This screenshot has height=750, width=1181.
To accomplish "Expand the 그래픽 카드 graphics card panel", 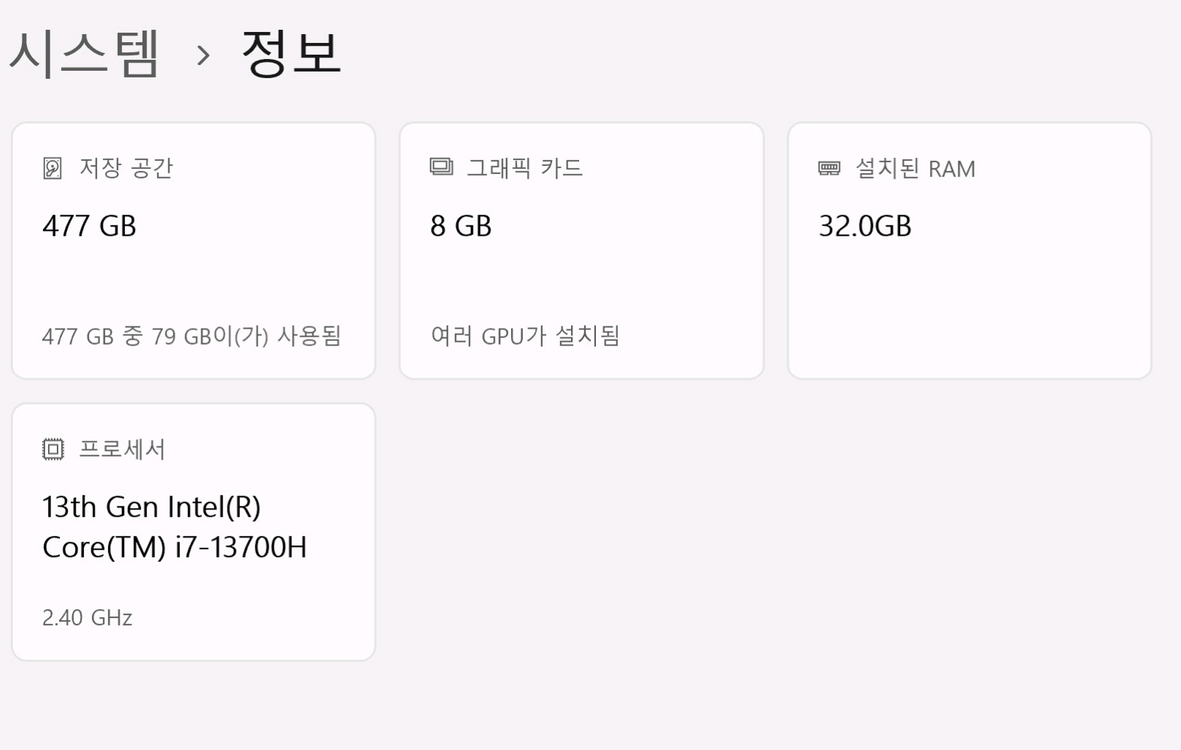I will (581, 250).
